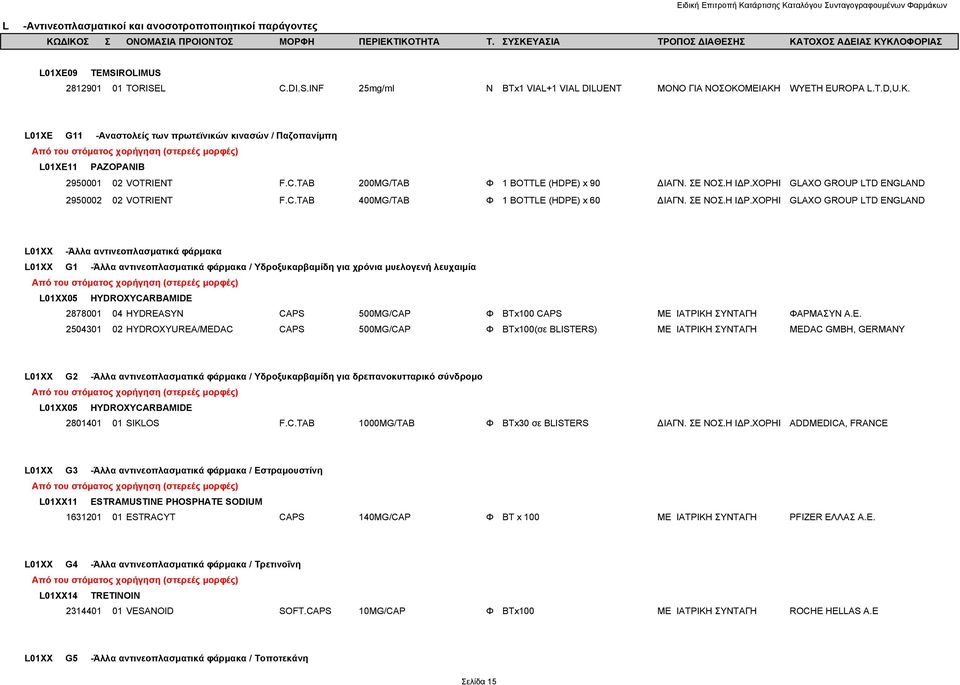The height and width of the screenshot is (685, 960).
Task: Click the 400MG/TAB content value
Action: click(x=384, y=200)
